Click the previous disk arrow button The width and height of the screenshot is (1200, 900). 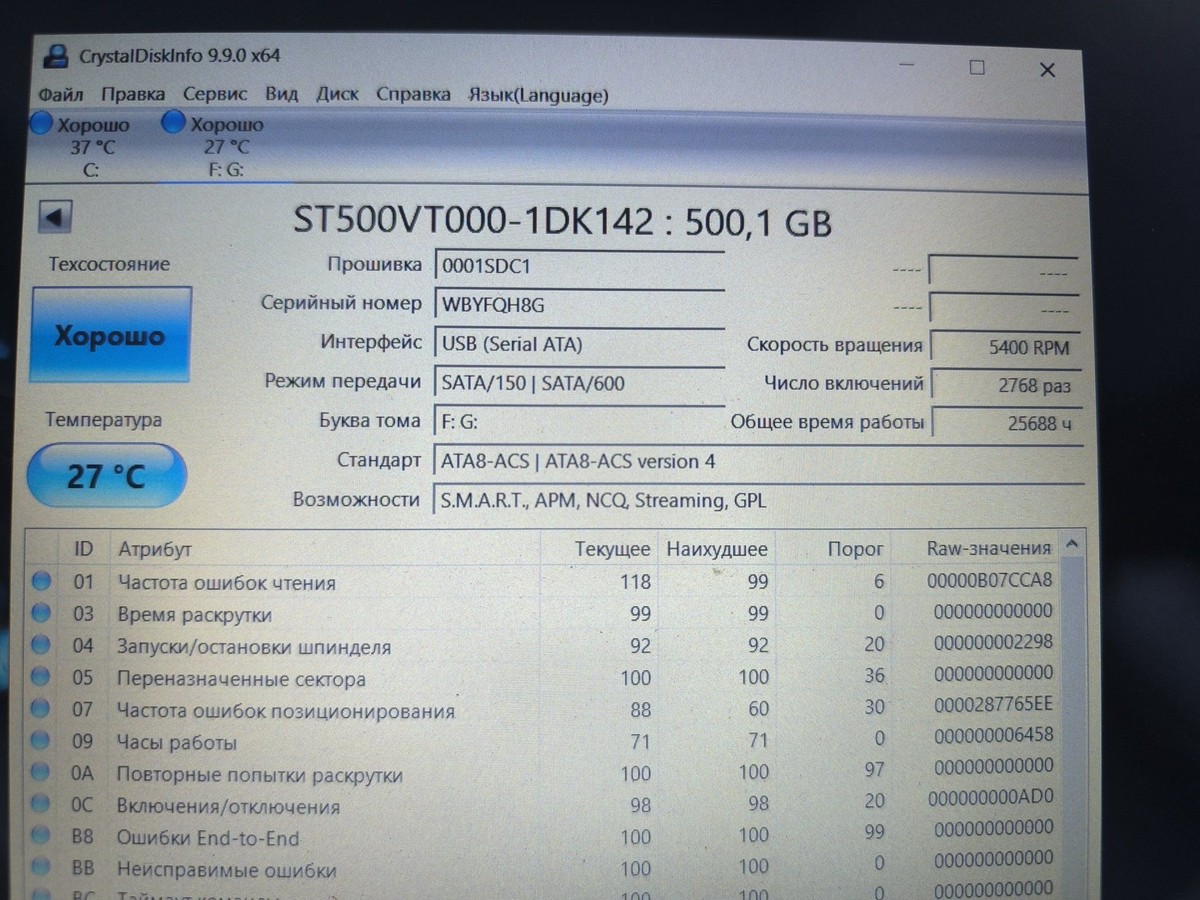click(x=55, y=216)
